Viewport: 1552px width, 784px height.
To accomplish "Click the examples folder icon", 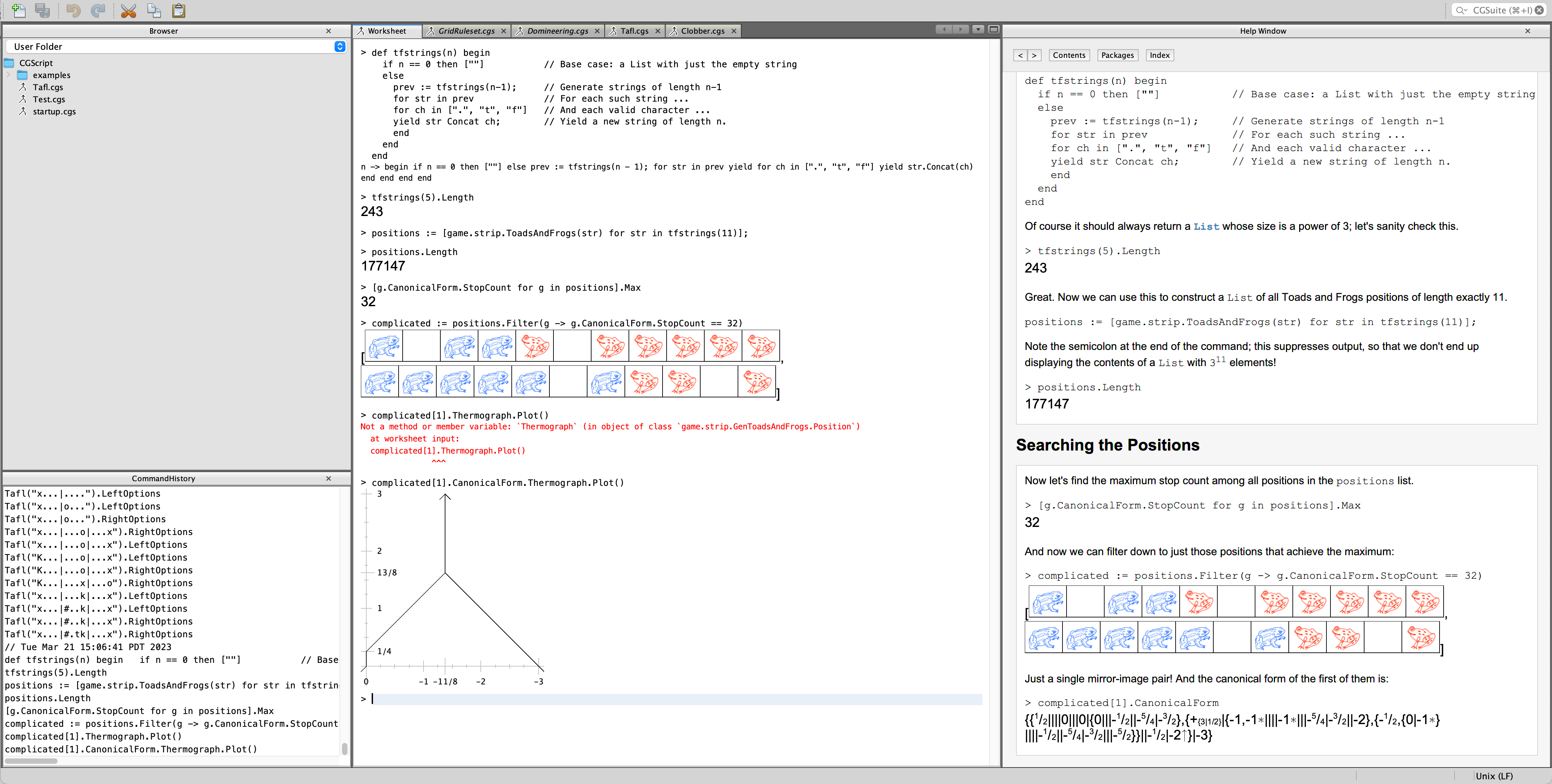I will (x=22, y=75).
